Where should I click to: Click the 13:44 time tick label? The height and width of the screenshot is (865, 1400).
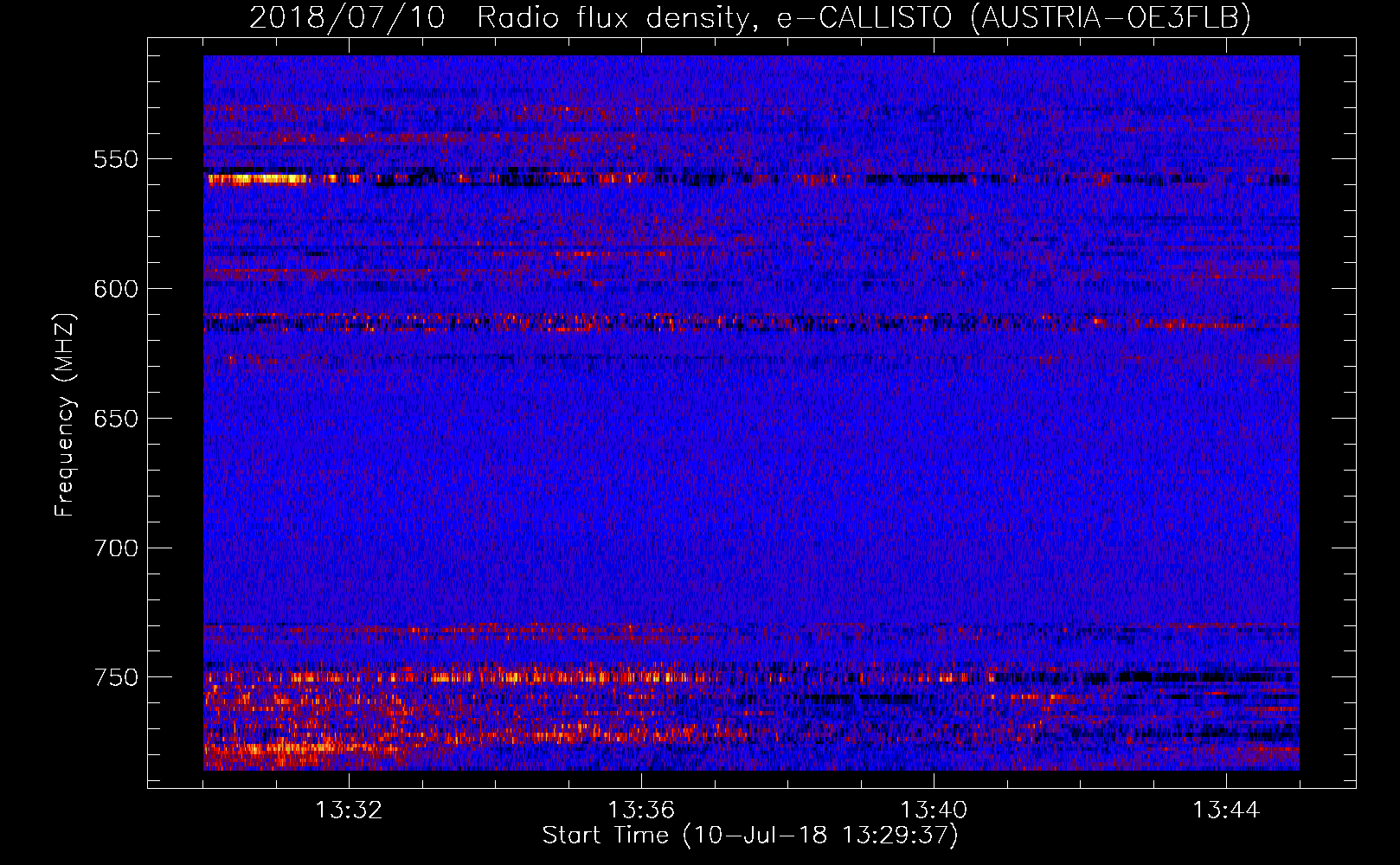pyautogui.click(x=1226, y=811)
